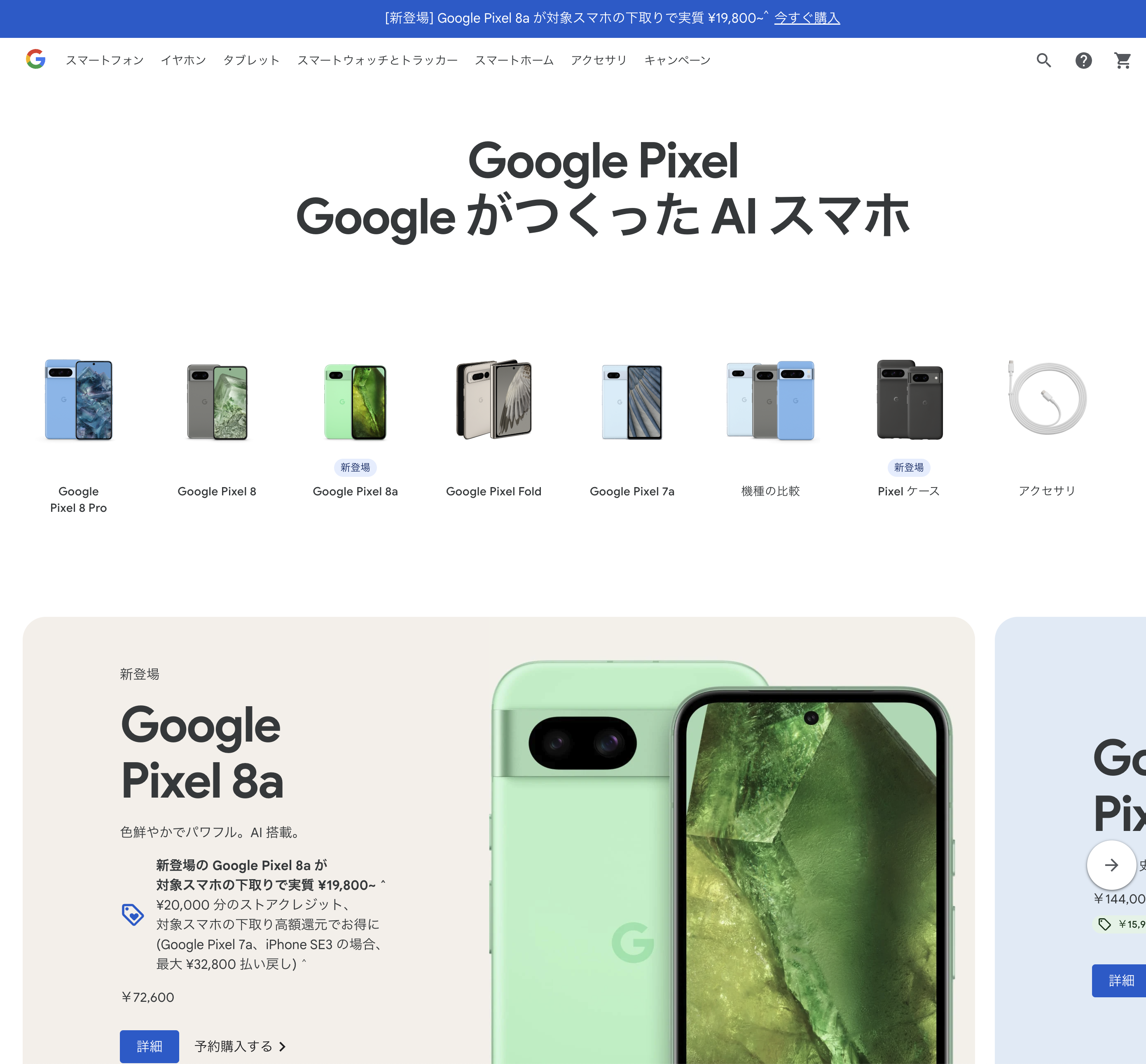Click the 詳細 button for Pixel 8a
This screenshot has width=1146, height=1064.
149,1046
